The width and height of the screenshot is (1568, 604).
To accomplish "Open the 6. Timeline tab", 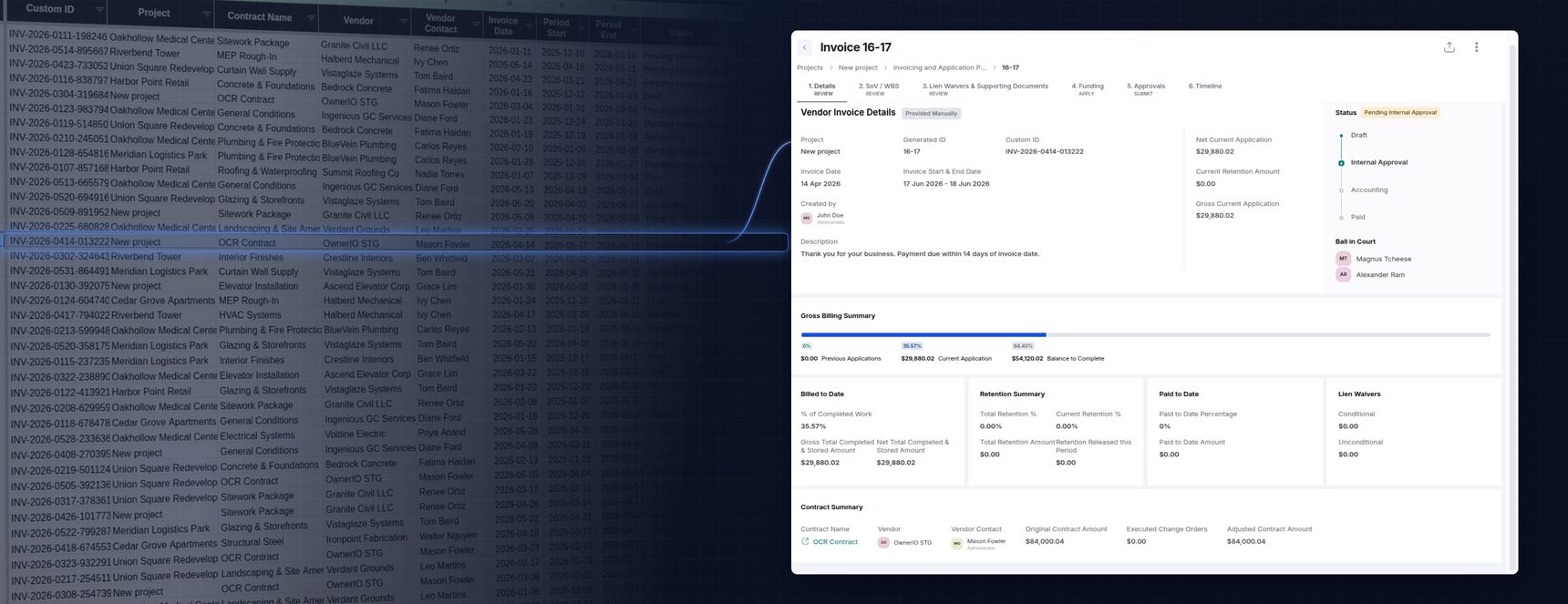I will click(1205, 86).
